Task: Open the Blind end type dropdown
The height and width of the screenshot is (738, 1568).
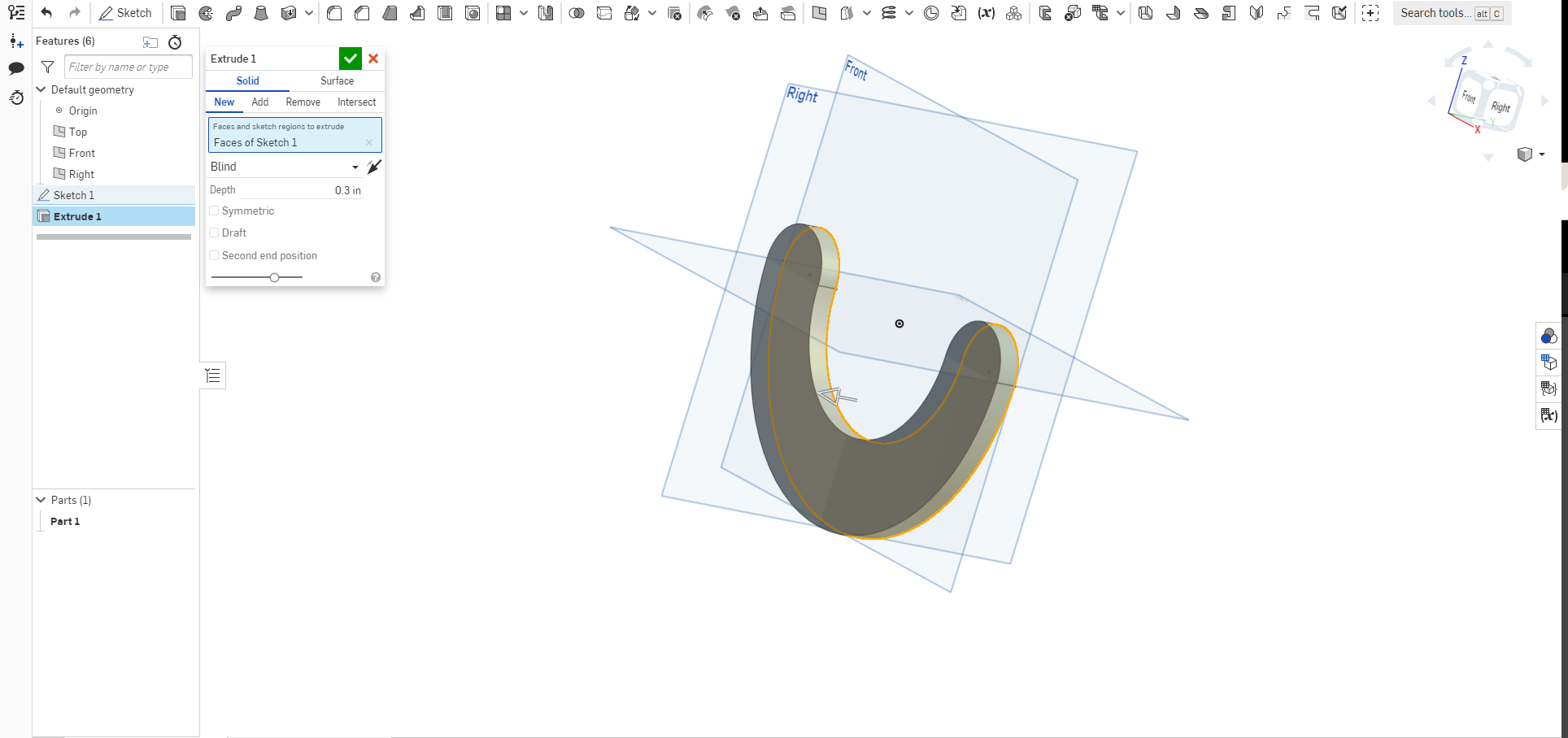Action: coord(284,167)
